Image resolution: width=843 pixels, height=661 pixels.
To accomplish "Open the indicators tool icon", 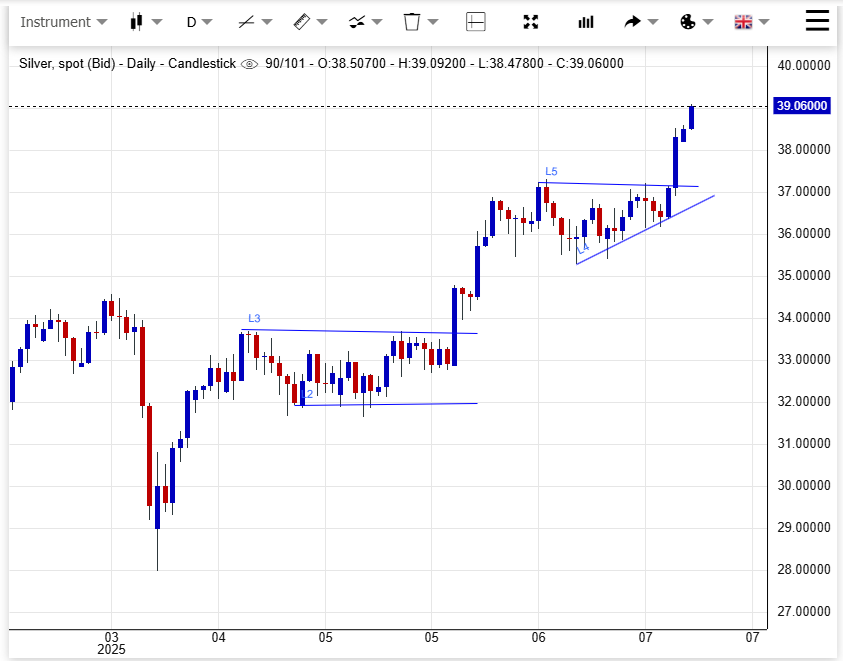I will tap(357, 22).
